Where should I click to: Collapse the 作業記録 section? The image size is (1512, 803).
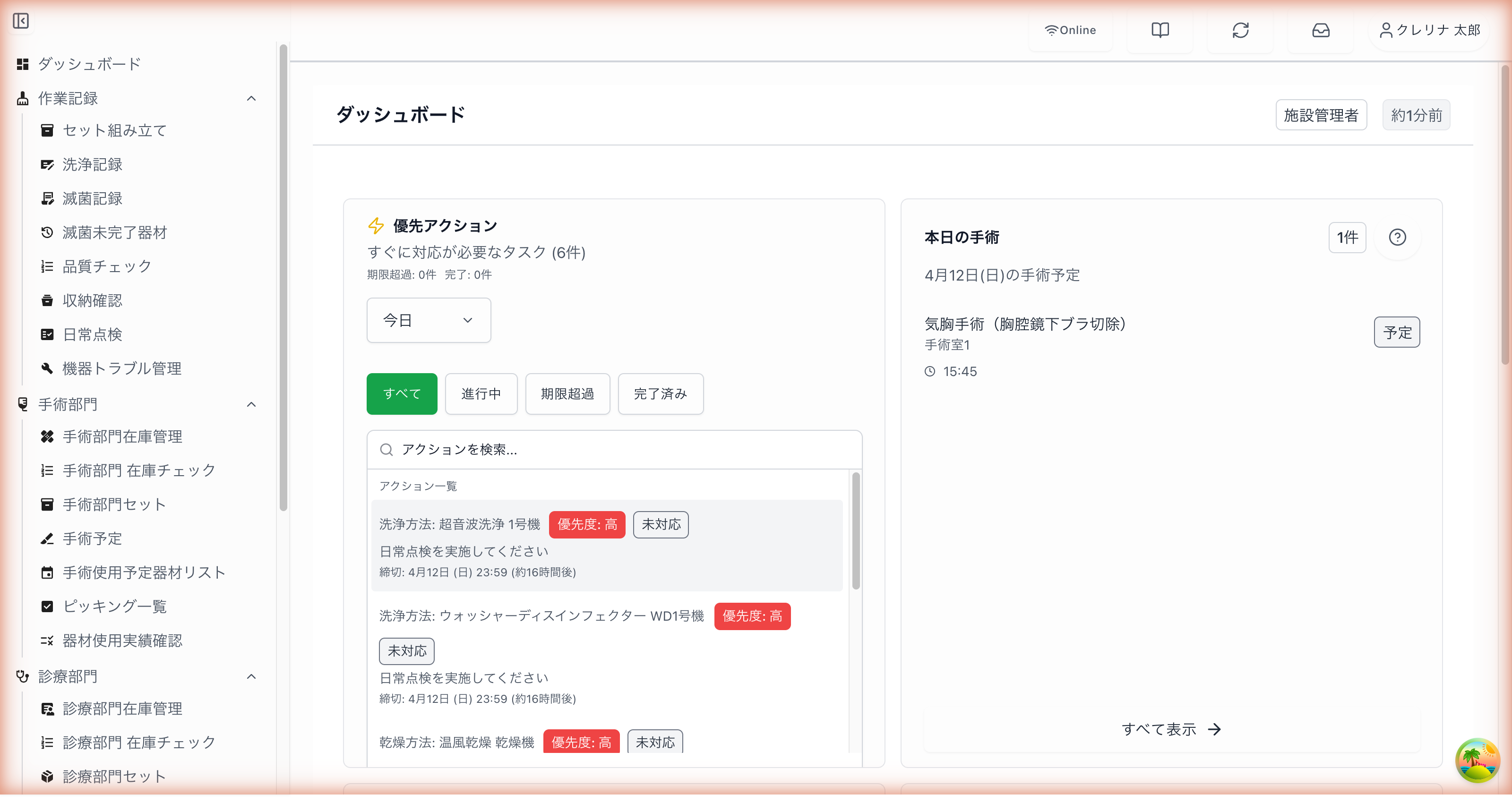tap(252, 98)
